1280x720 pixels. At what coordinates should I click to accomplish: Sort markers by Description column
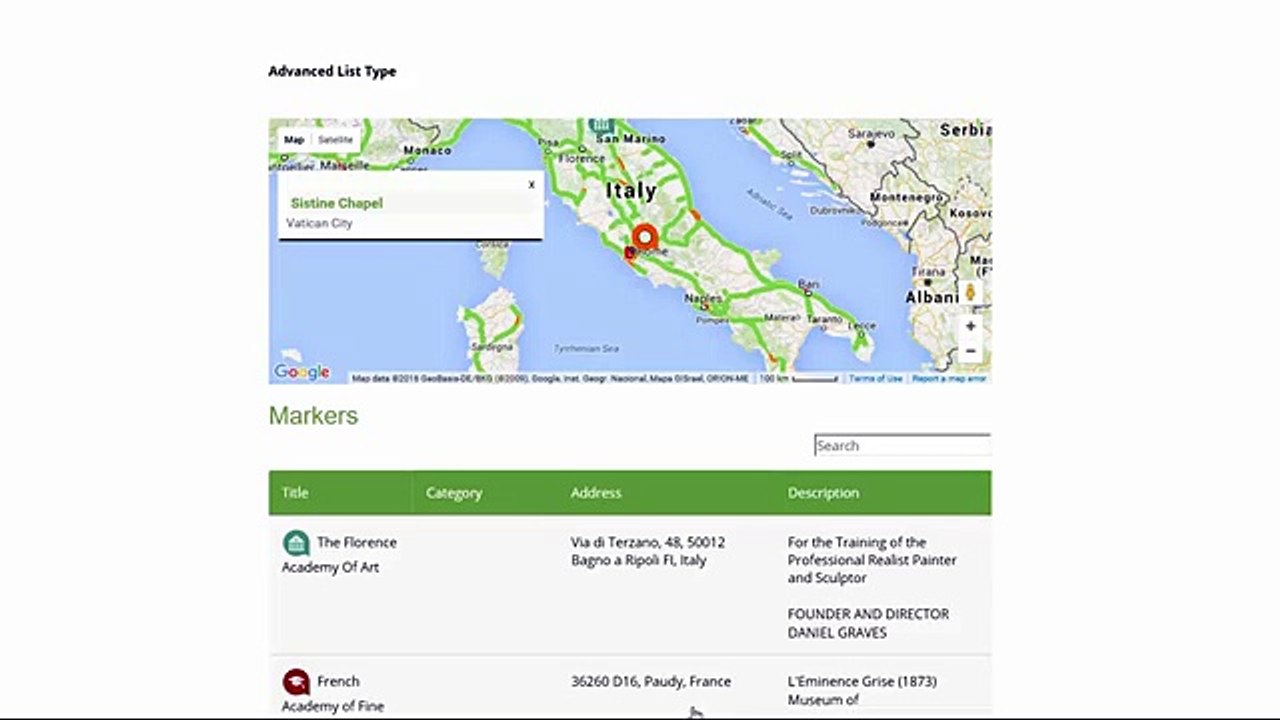(883, 493)
